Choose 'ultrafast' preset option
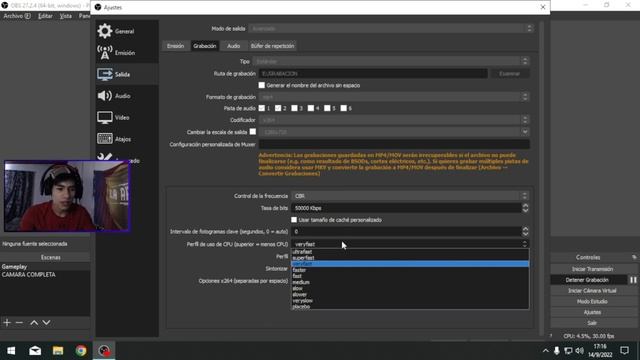 [410, 252]
